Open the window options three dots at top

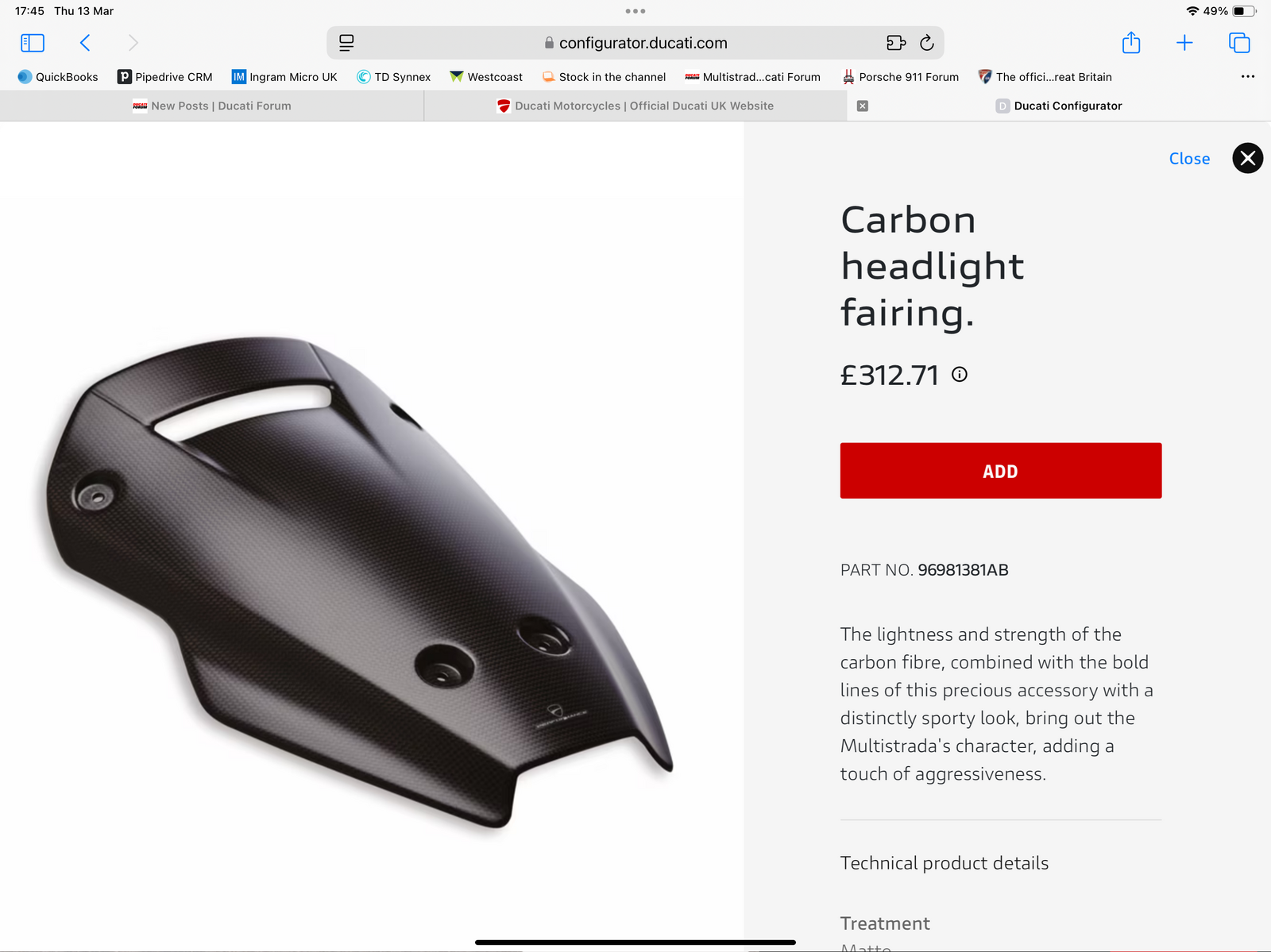[x=635, y=11]
